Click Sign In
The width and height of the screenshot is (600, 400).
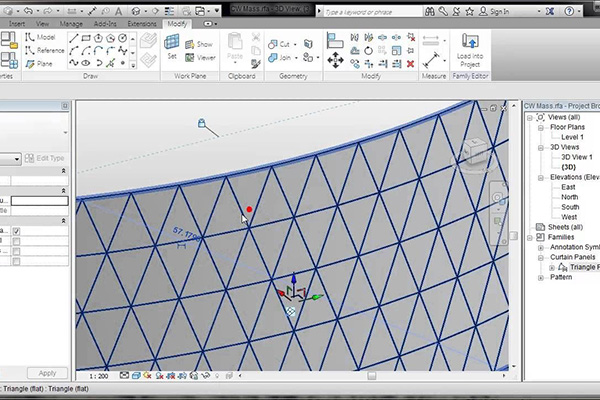(494, 12)
